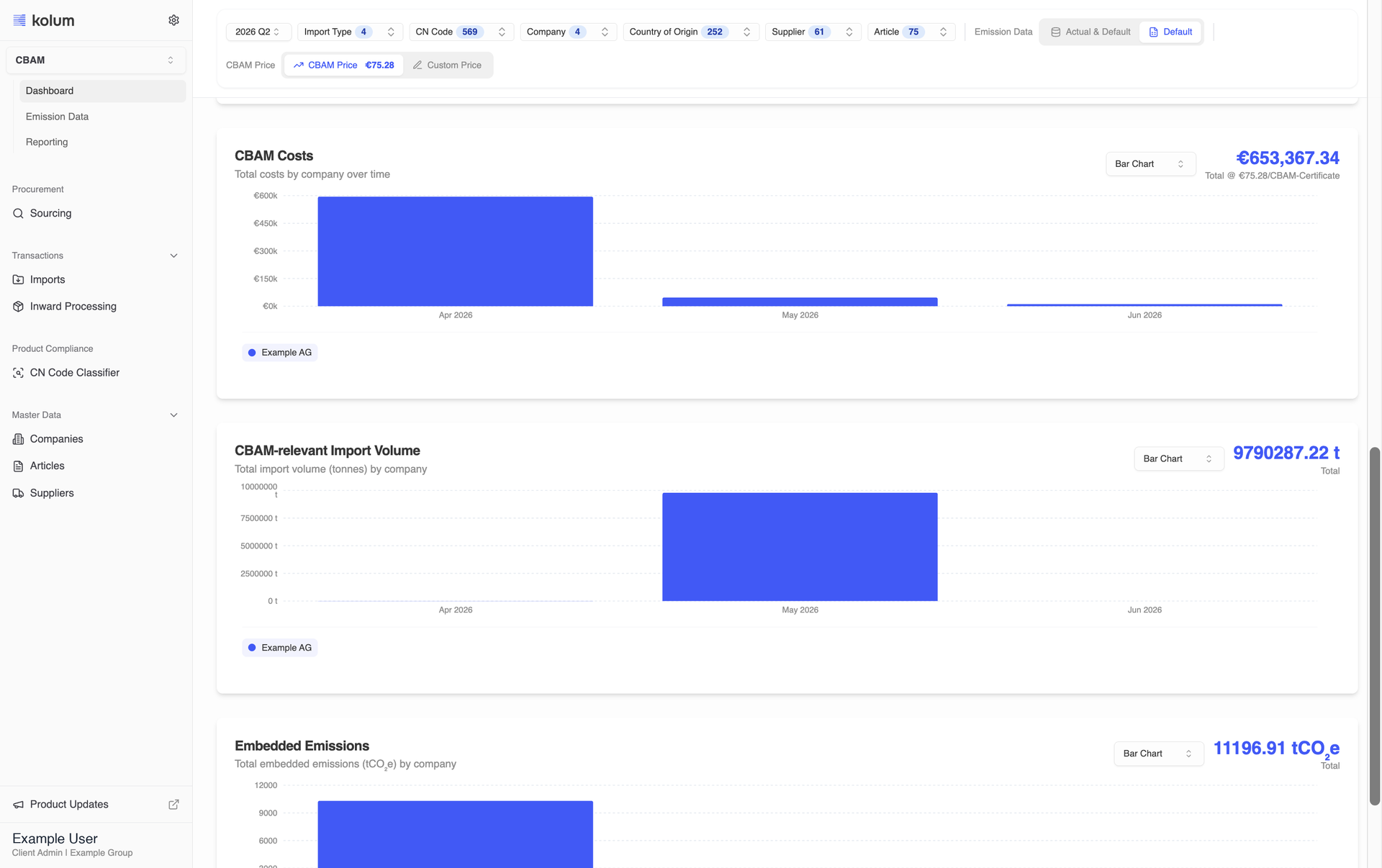
Task: Click the April 2026 CBAM Costs bar
Action: pyautogui.click(x=456, y=251)
